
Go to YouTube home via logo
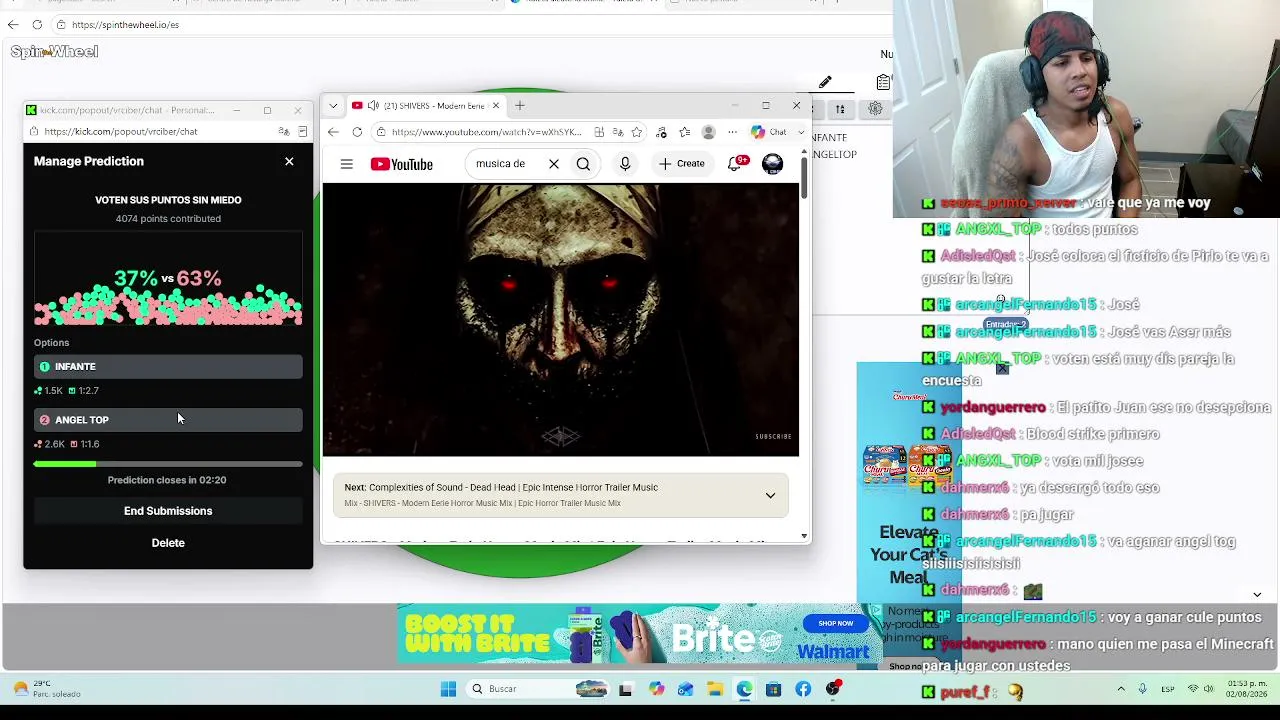click(x=402, y=164)
